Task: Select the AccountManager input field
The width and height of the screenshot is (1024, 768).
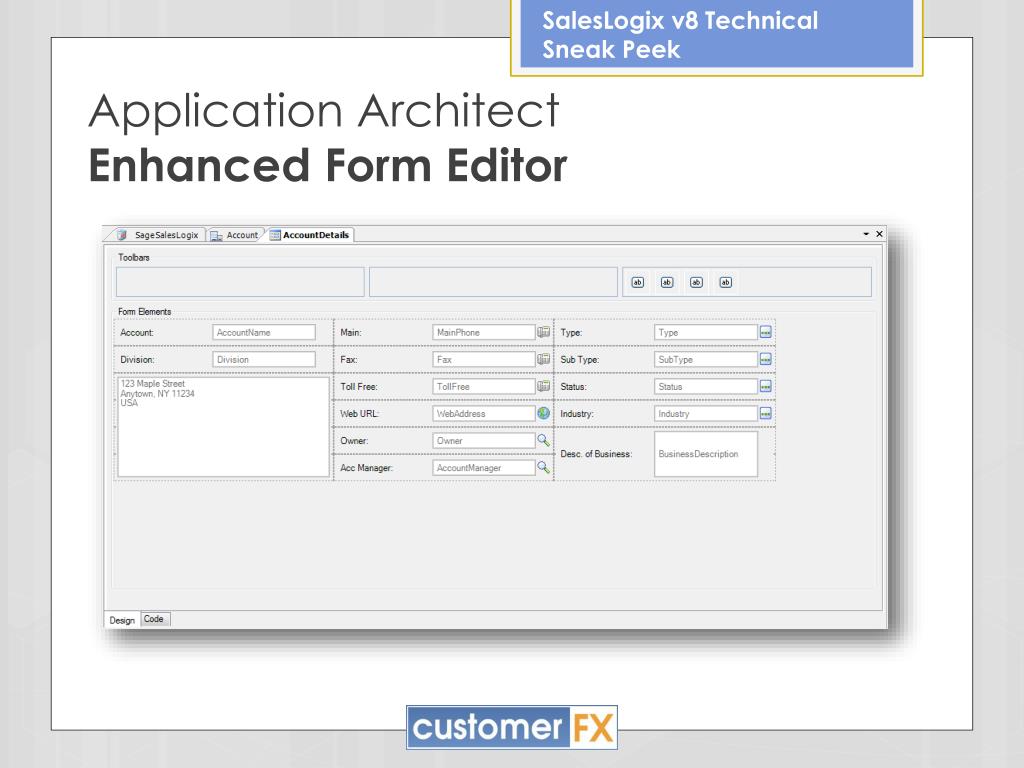Action: point(484,468)
